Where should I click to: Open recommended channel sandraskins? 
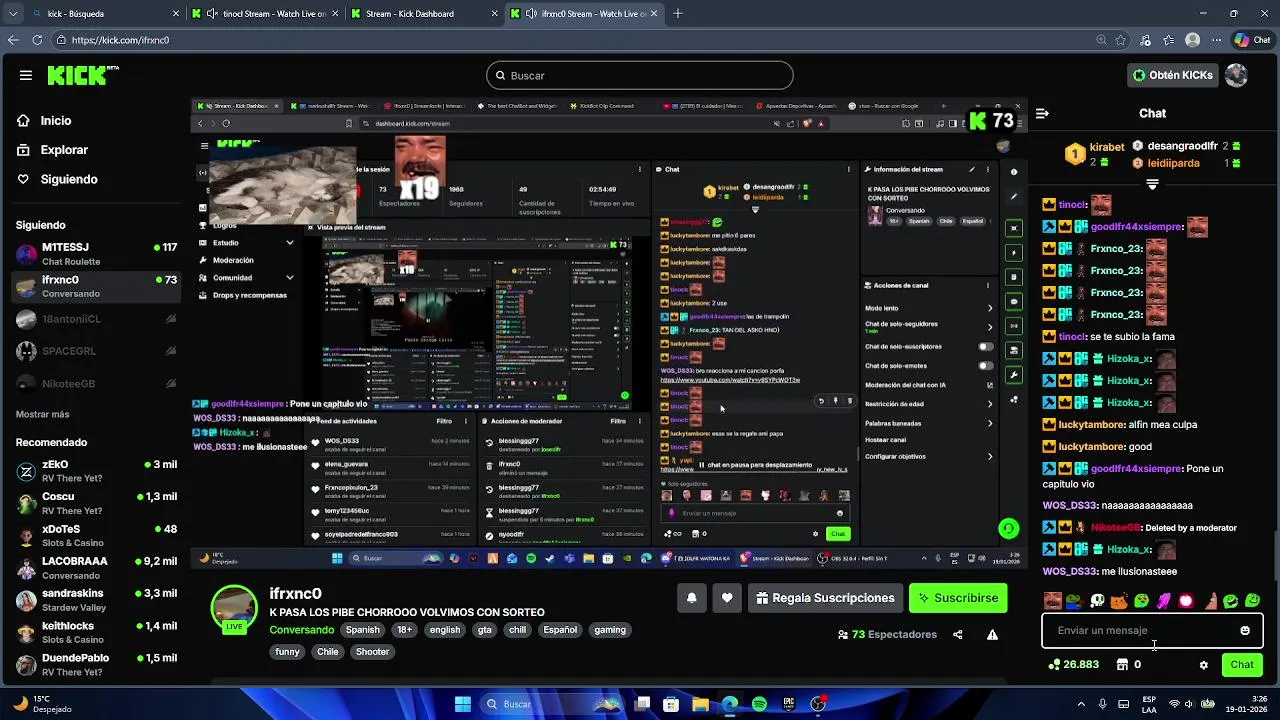coord(96,600)
